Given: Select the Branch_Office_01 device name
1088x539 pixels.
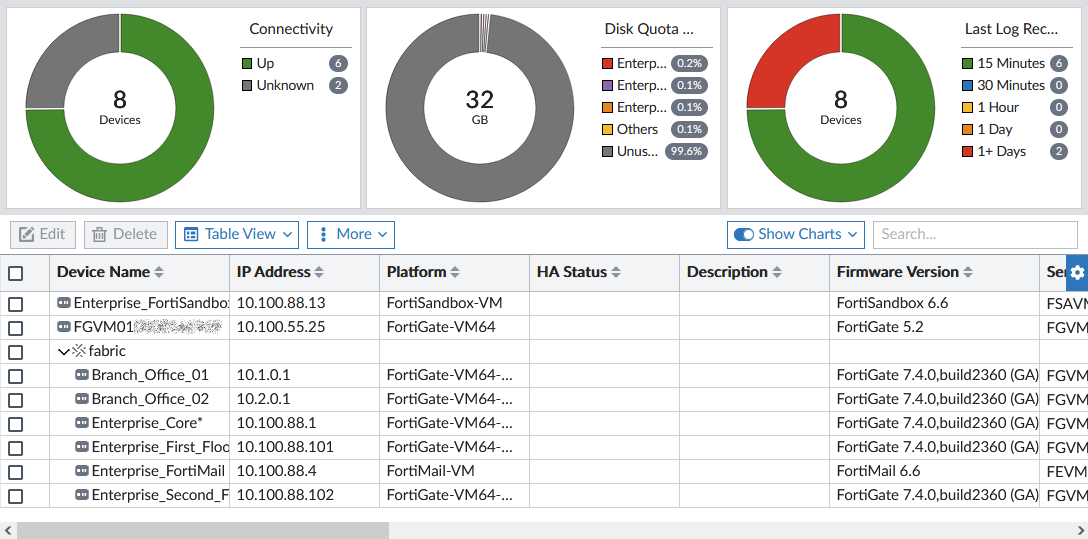Looking at the screenshot, I should [x=150, y=375].
